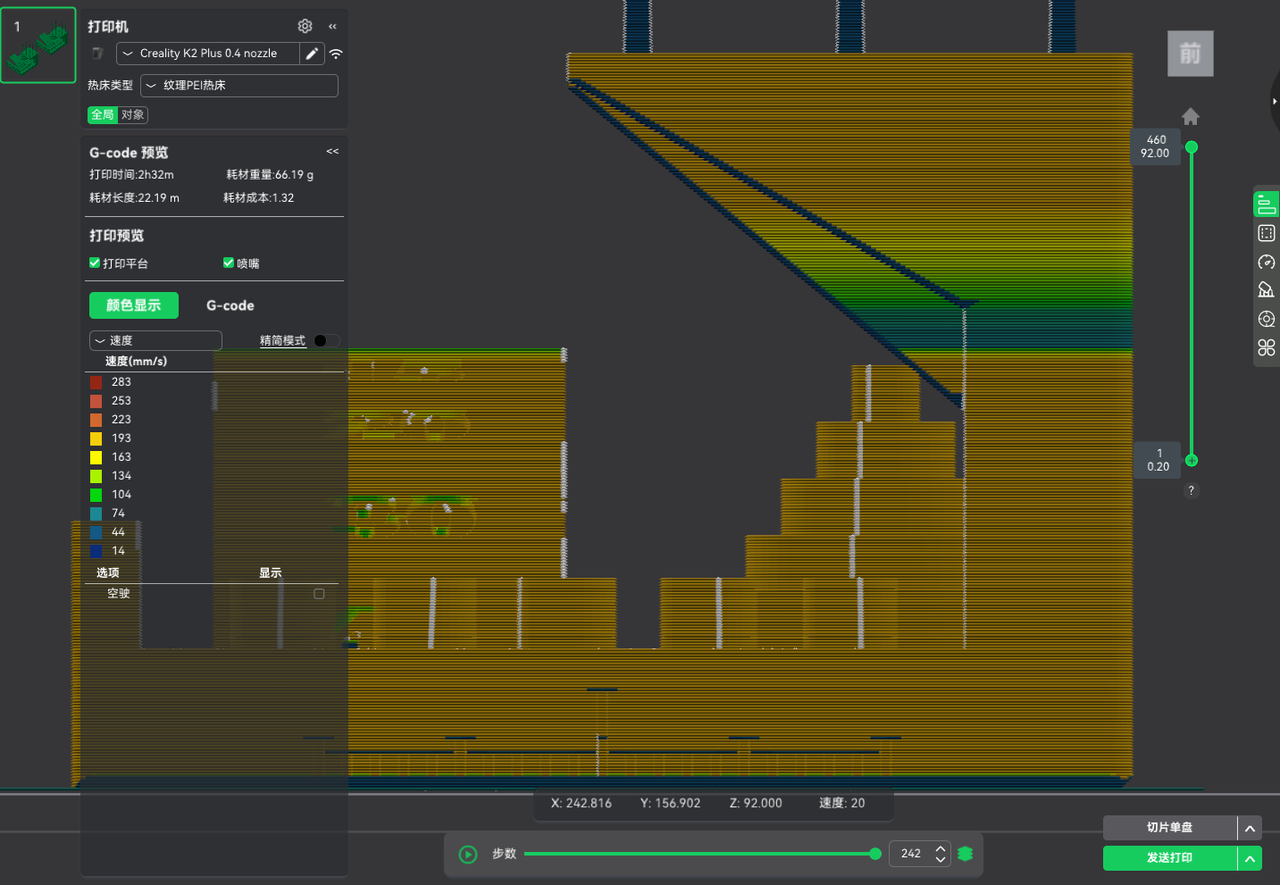
Task: Click the 切片单盘 slice plate button
Action: [1169, 828]
